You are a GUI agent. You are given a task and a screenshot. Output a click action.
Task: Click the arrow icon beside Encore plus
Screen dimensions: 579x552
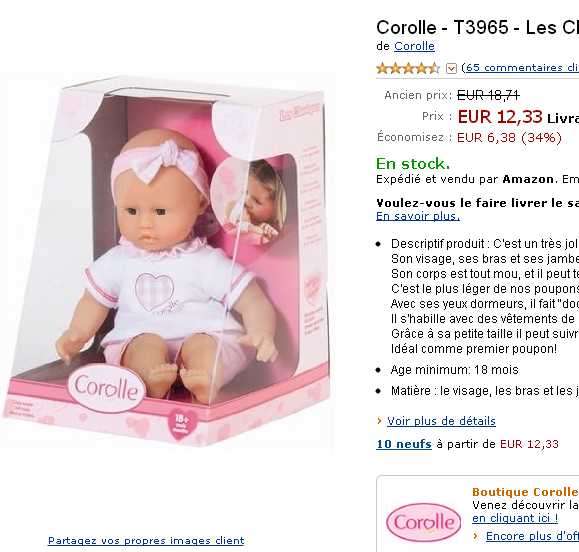[x=476, y=536]
